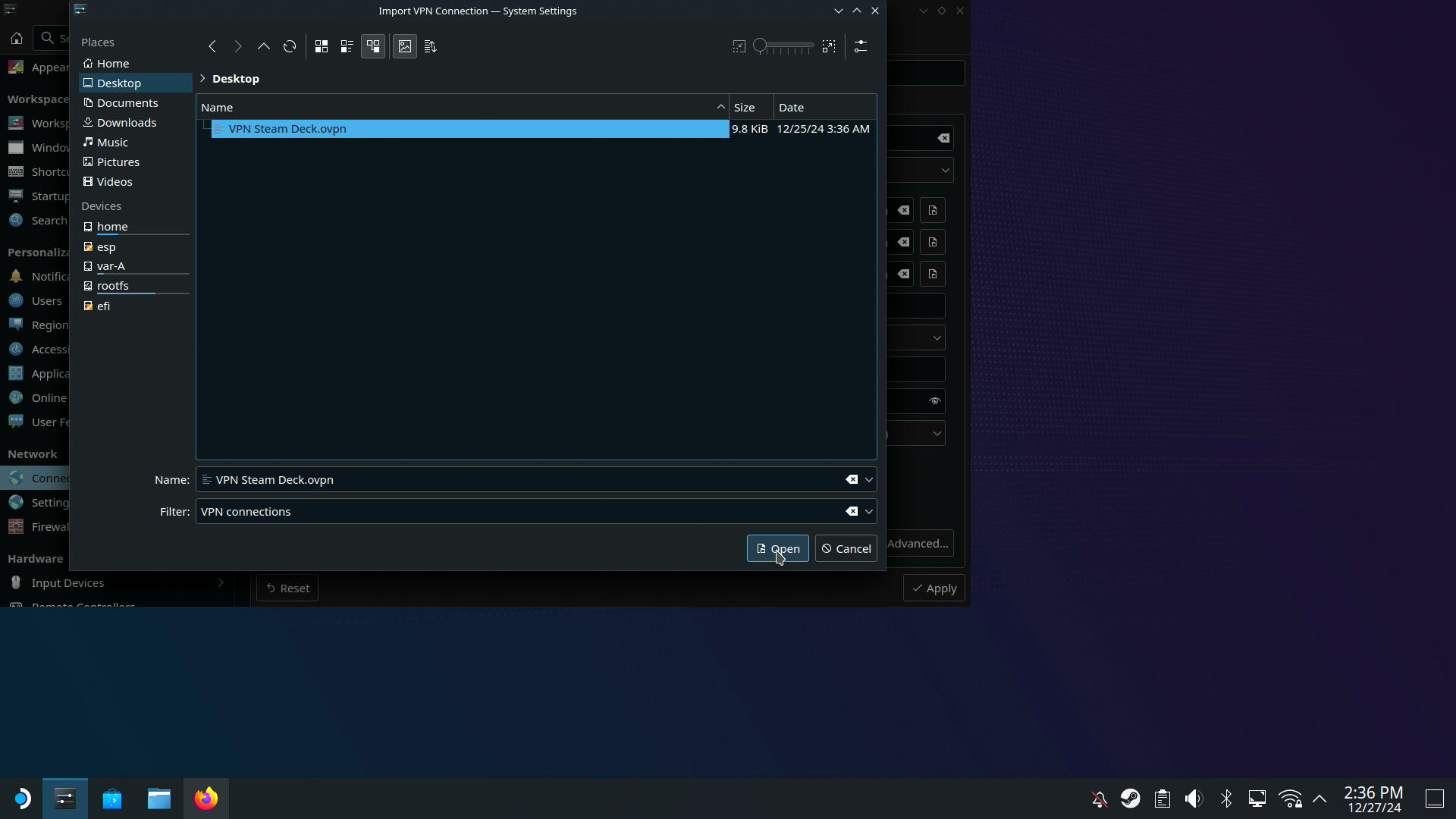The width and height of the screenshot is (1456, 819).
Task: Open the esp device
Action: click(x=136, y=247)
